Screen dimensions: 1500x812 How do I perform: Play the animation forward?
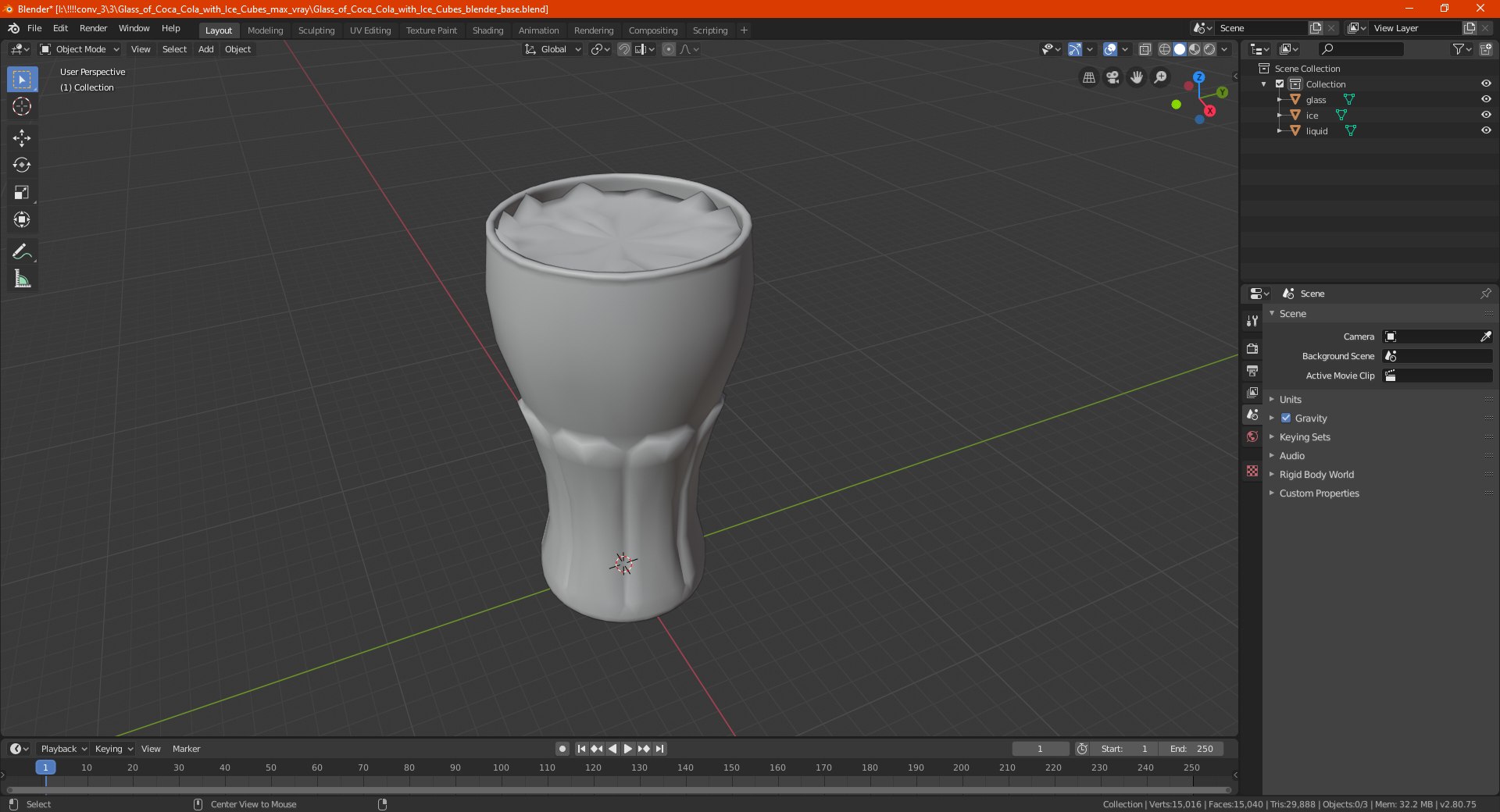tap(628, 749)
